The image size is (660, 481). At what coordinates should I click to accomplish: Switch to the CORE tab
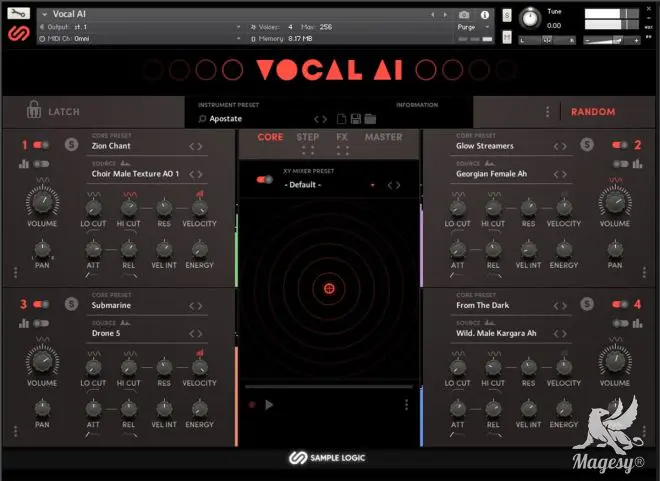(270, 137)
